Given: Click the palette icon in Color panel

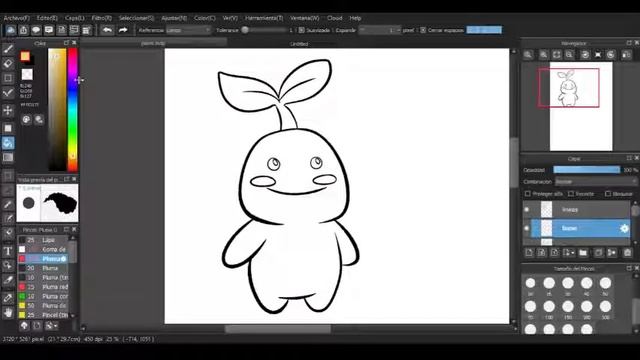Looking at the screenshot, I should coord(27,120).
